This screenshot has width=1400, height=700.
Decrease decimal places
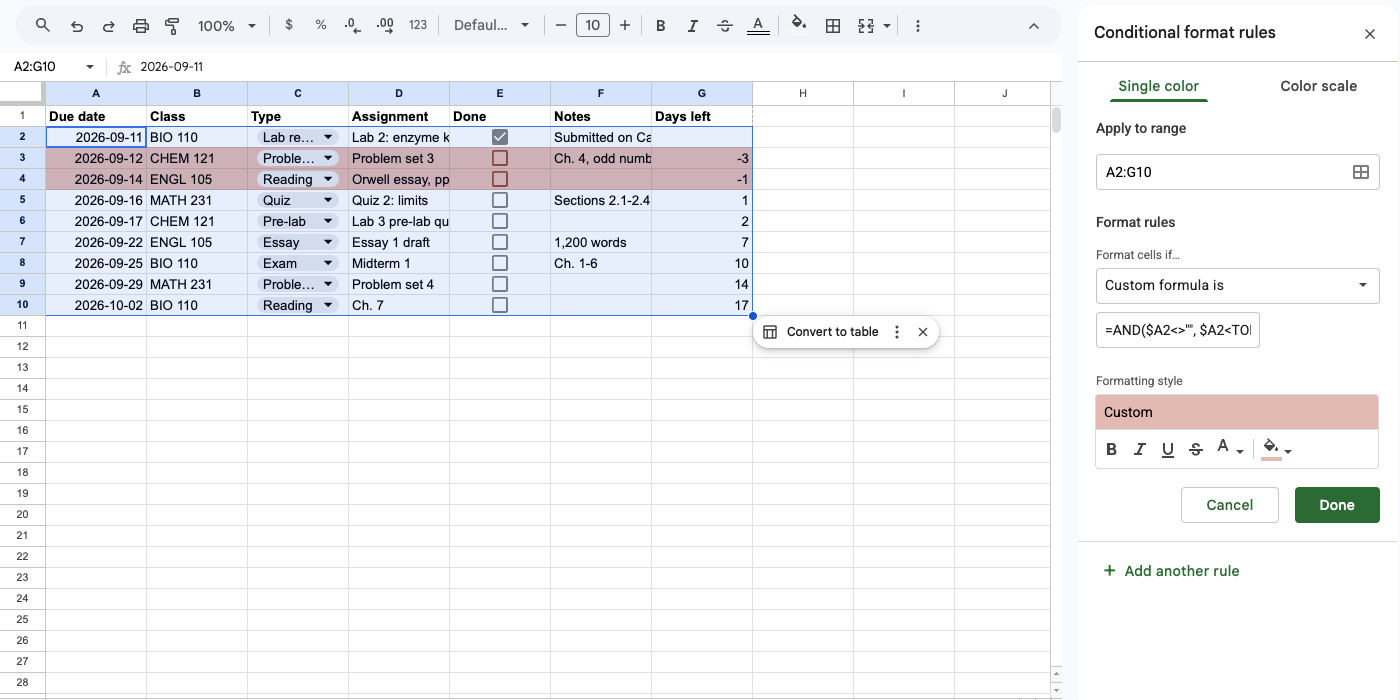[x=352, y=25]
